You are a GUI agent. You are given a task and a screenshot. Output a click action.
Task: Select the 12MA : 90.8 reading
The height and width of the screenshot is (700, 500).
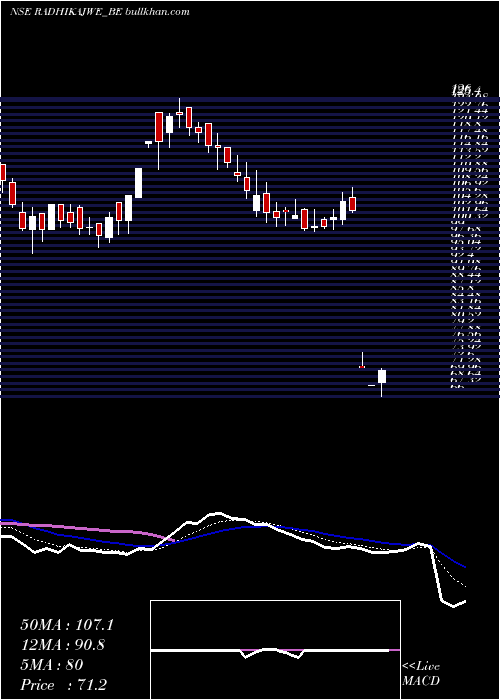tap(63, 645)
